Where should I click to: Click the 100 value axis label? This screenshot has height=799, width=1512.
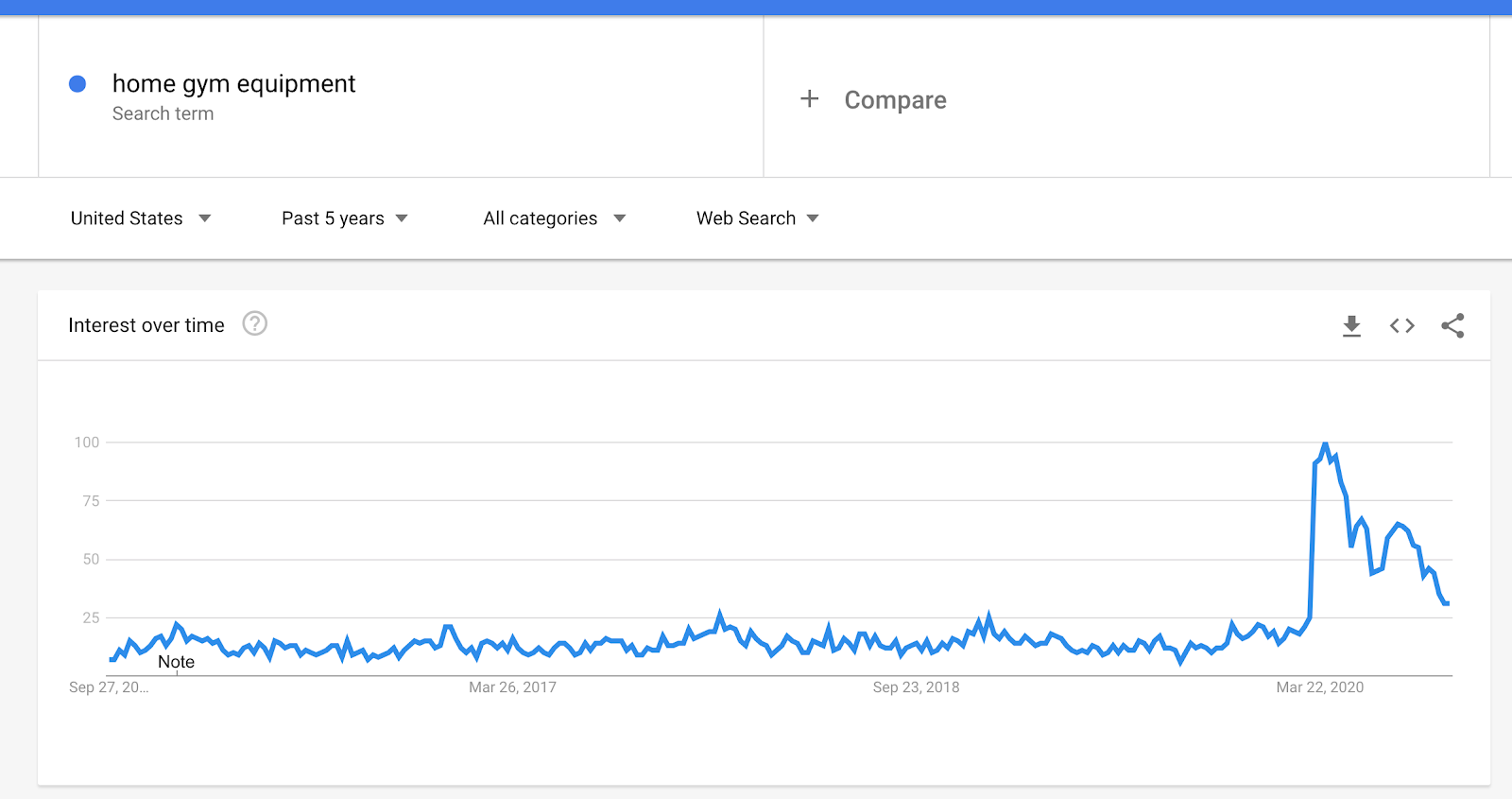pyautogui.click(x=87, y=443)
